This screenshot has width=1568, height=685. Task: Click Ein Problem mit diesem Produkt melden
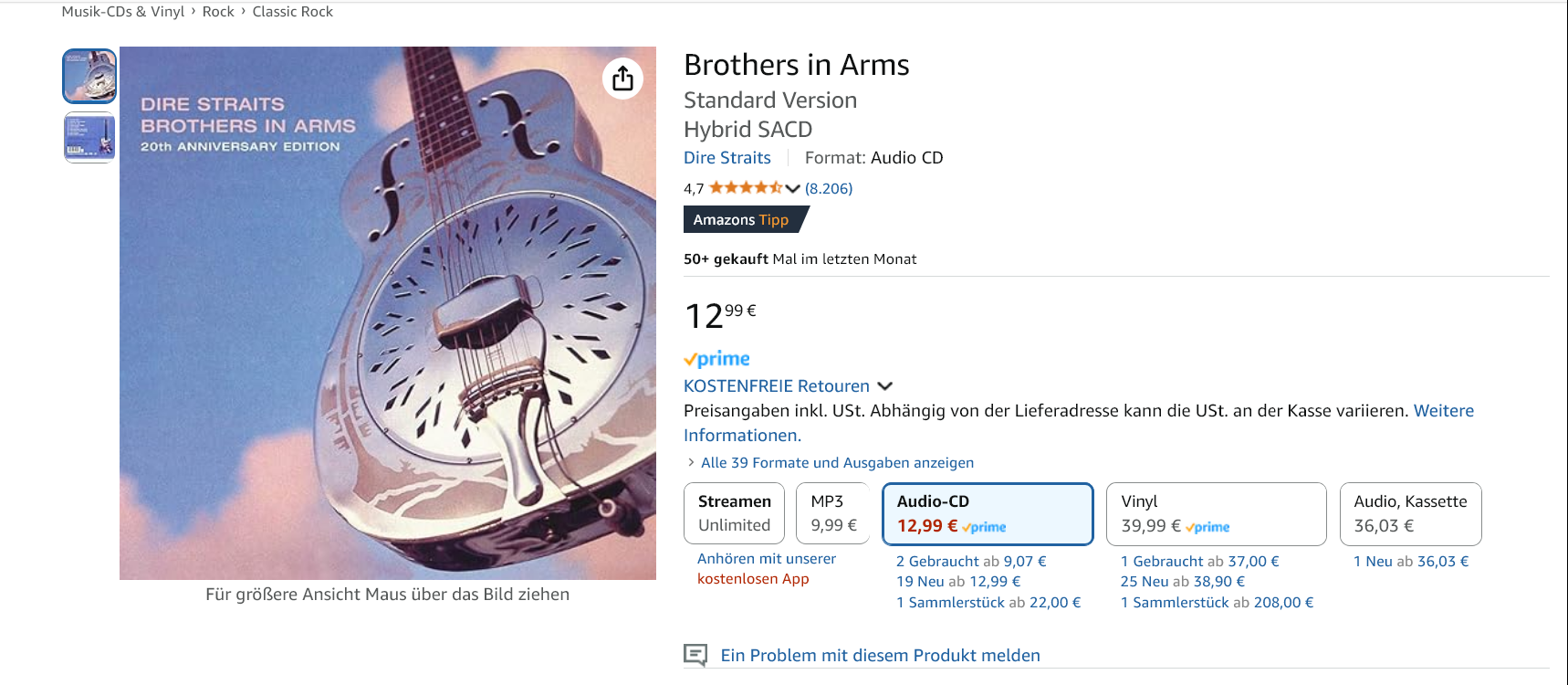tap(880, 656)
